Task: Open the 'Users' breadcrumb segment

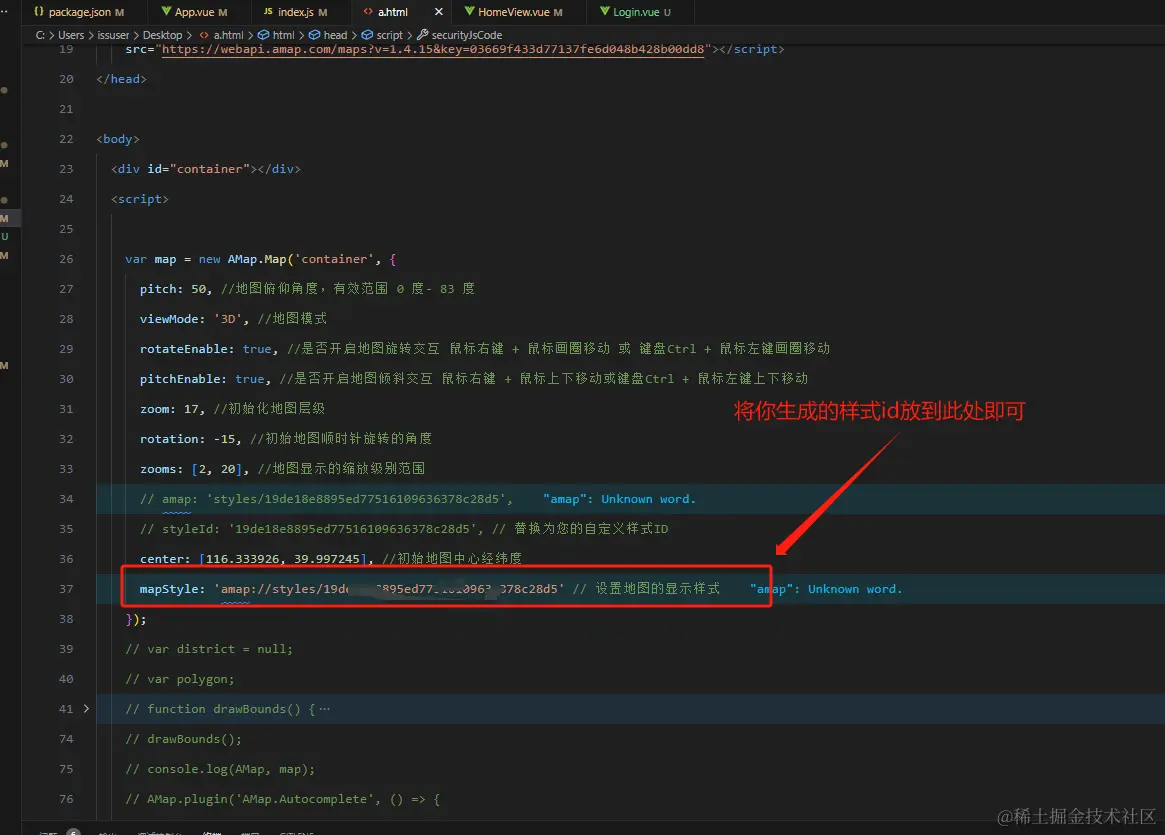Action: (71, 35)
